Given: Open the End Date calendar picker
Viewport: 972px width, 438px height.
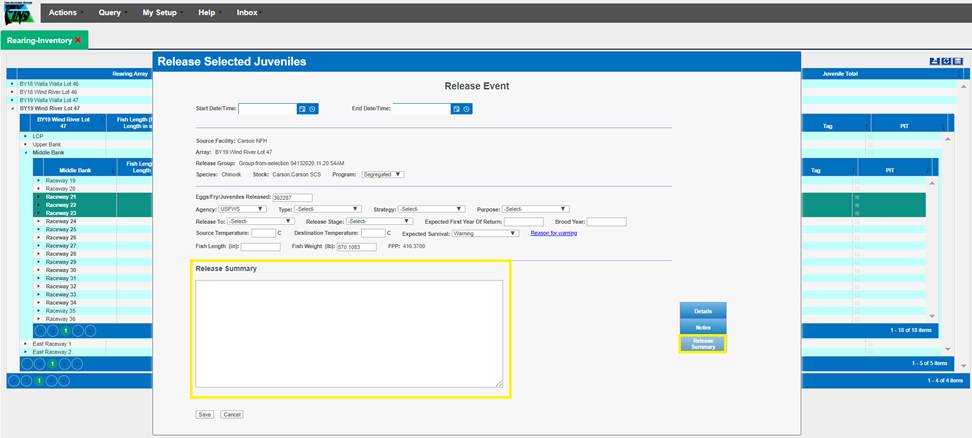Looking at the screenshot, I should 456,108.
